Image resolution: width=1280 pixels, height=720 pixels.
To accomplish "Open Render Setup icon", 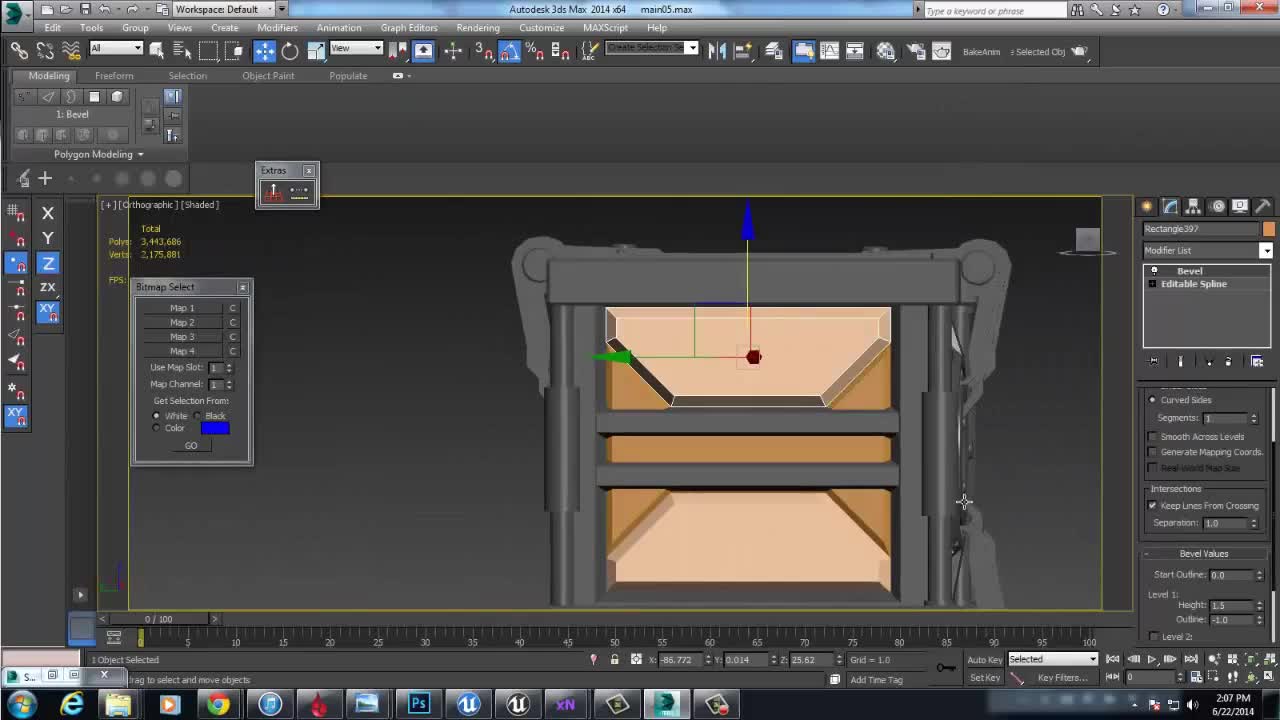I will (916, 51).
